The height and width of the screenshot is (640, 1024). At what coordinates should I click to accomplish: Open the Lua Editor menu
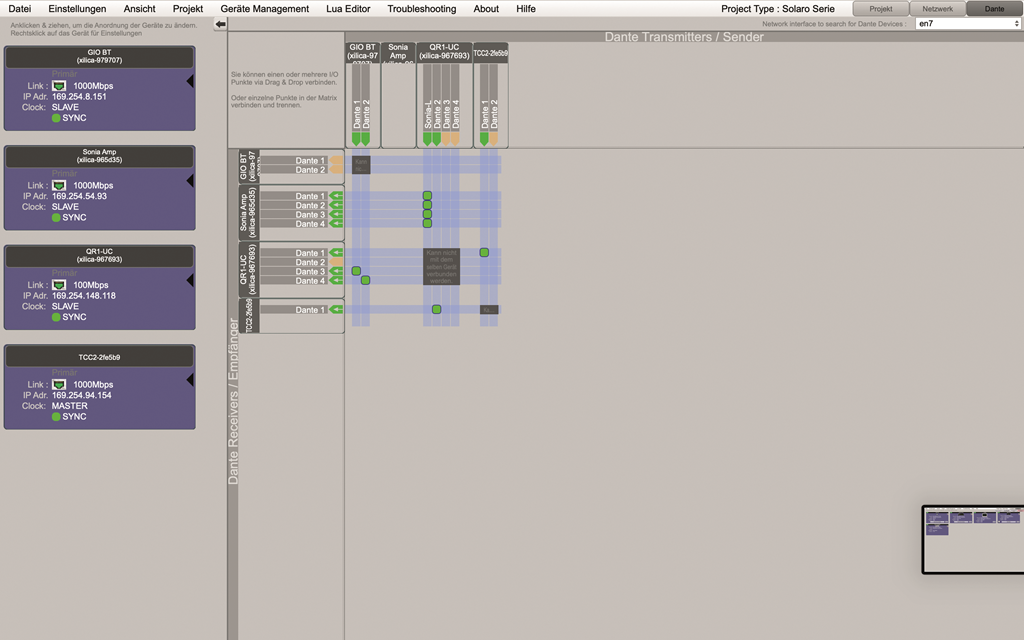(348, 8)
